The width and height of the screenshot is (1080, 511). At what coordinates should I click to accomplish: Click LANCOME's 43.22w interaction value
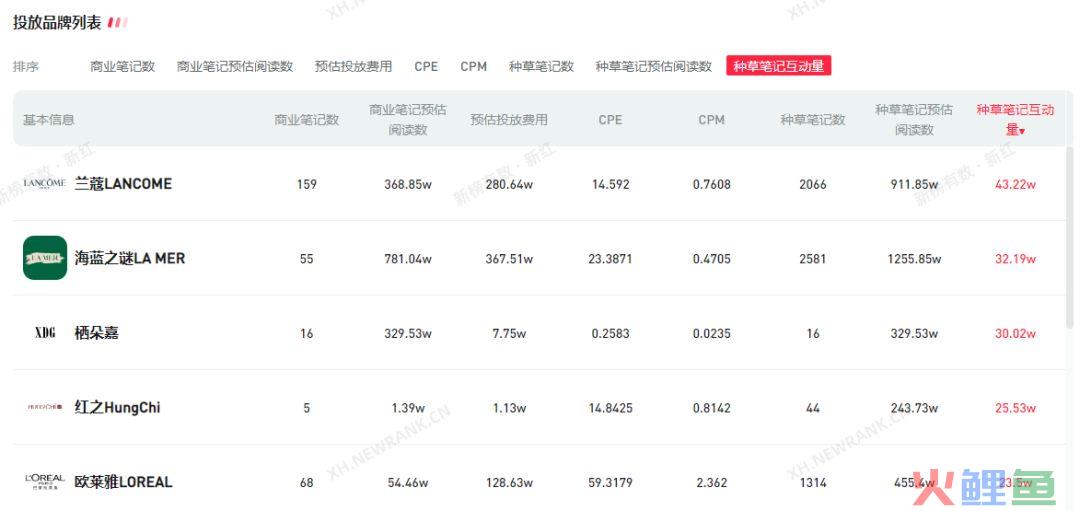(1015, 185)
